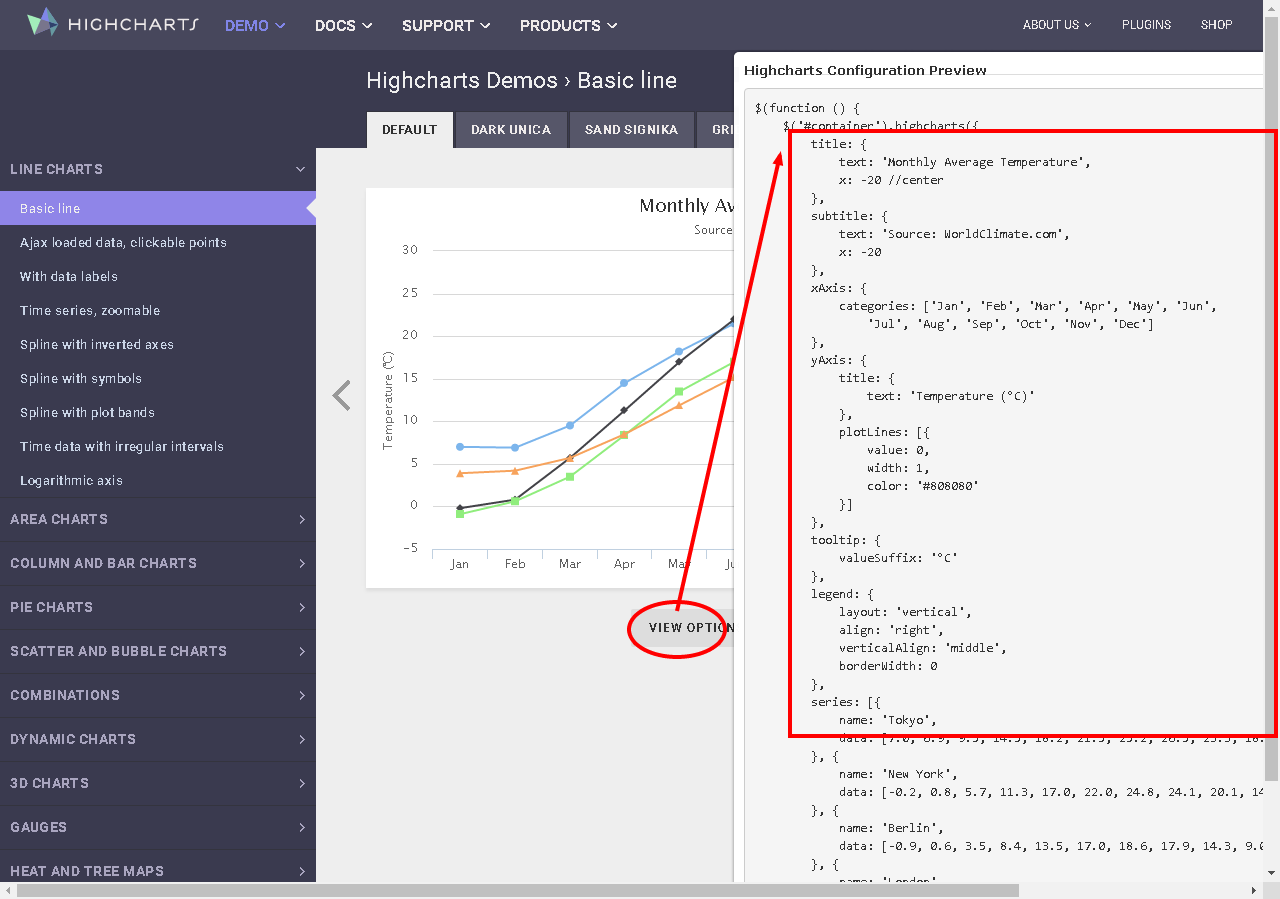
Task: Open Spline with plot bands demo
Action: [x=87, y=412]
